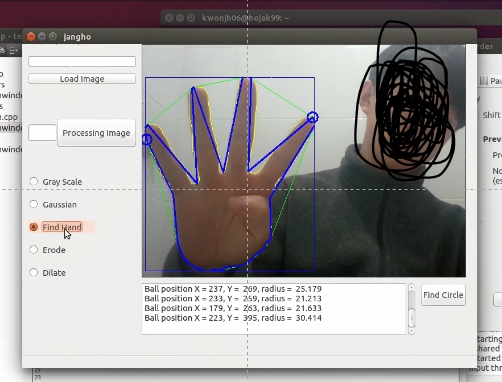Click the log line with radius 25.179

click(x=233, y=289)
